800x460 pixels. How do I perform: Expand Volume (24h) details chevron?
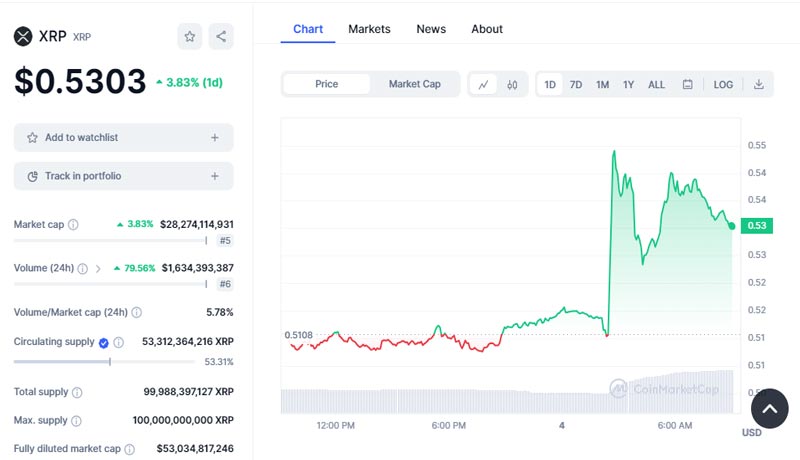pyautogui.click(x=98, y=268)
